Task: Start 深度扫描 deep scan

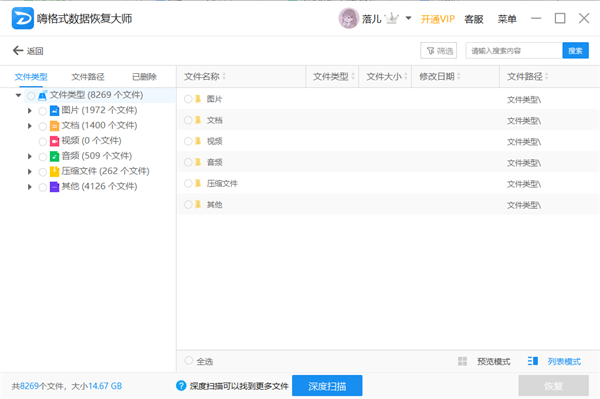Action: (327, 386)
